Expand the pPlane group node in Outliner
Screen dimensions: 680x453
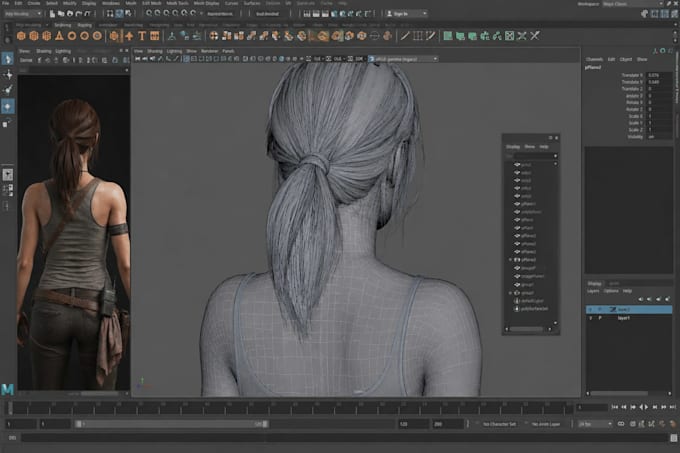[510, 260]
